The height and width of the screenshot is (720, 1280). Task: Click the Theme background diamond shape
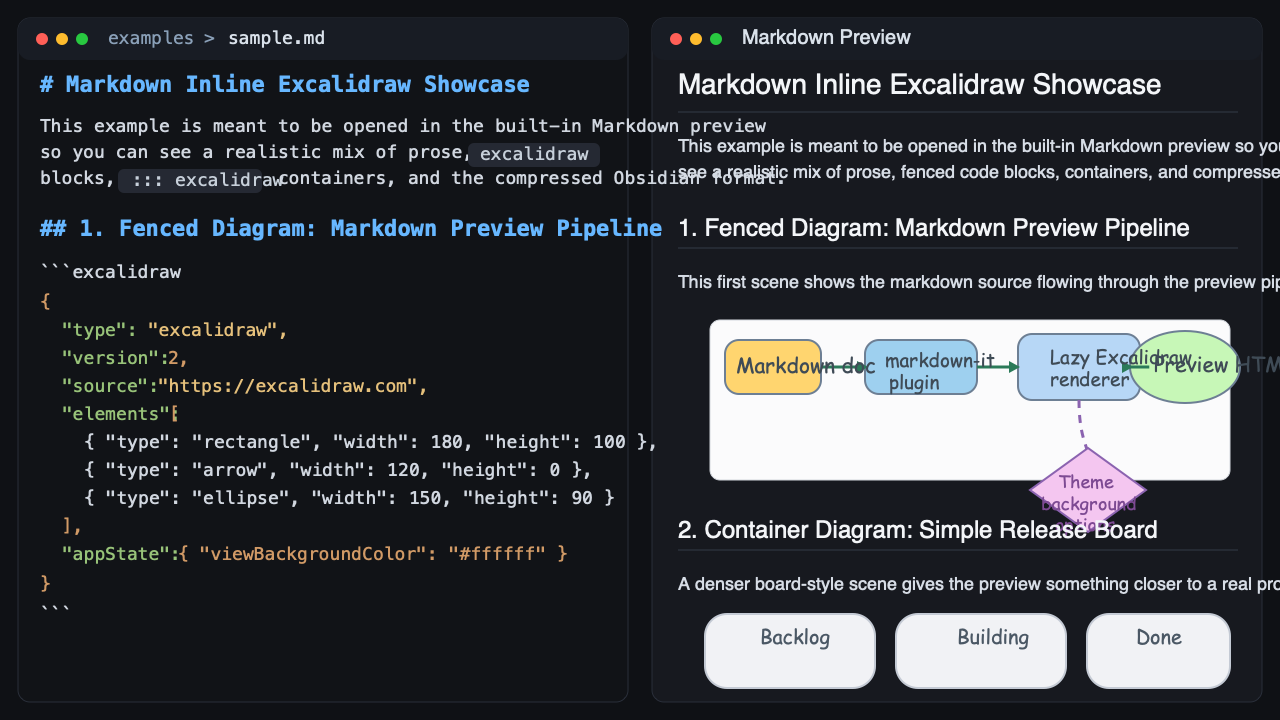click(1088, 490)
